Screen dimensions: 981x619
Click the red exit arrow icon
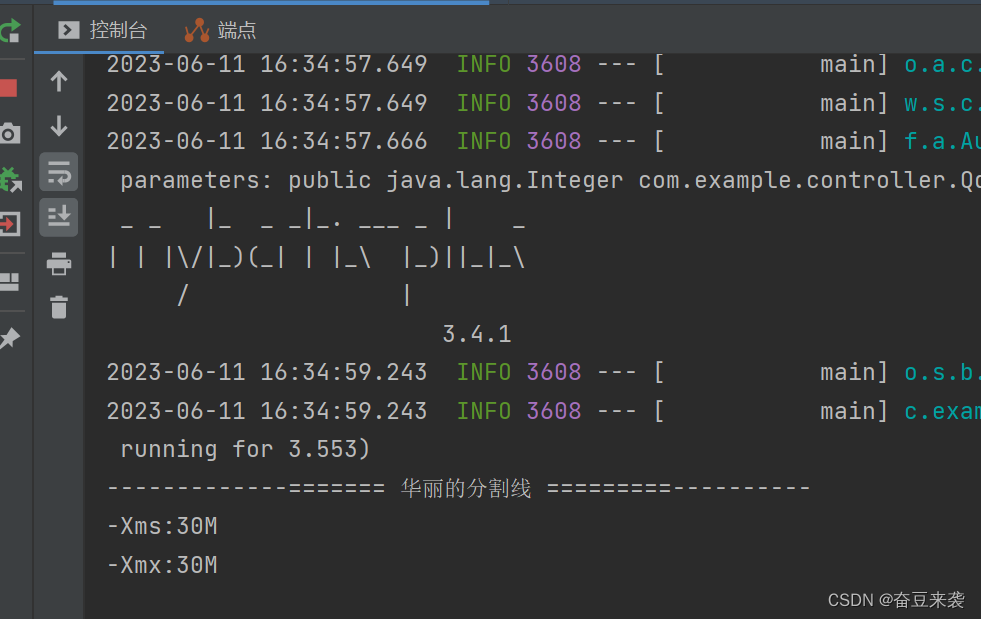click(9, 224)
